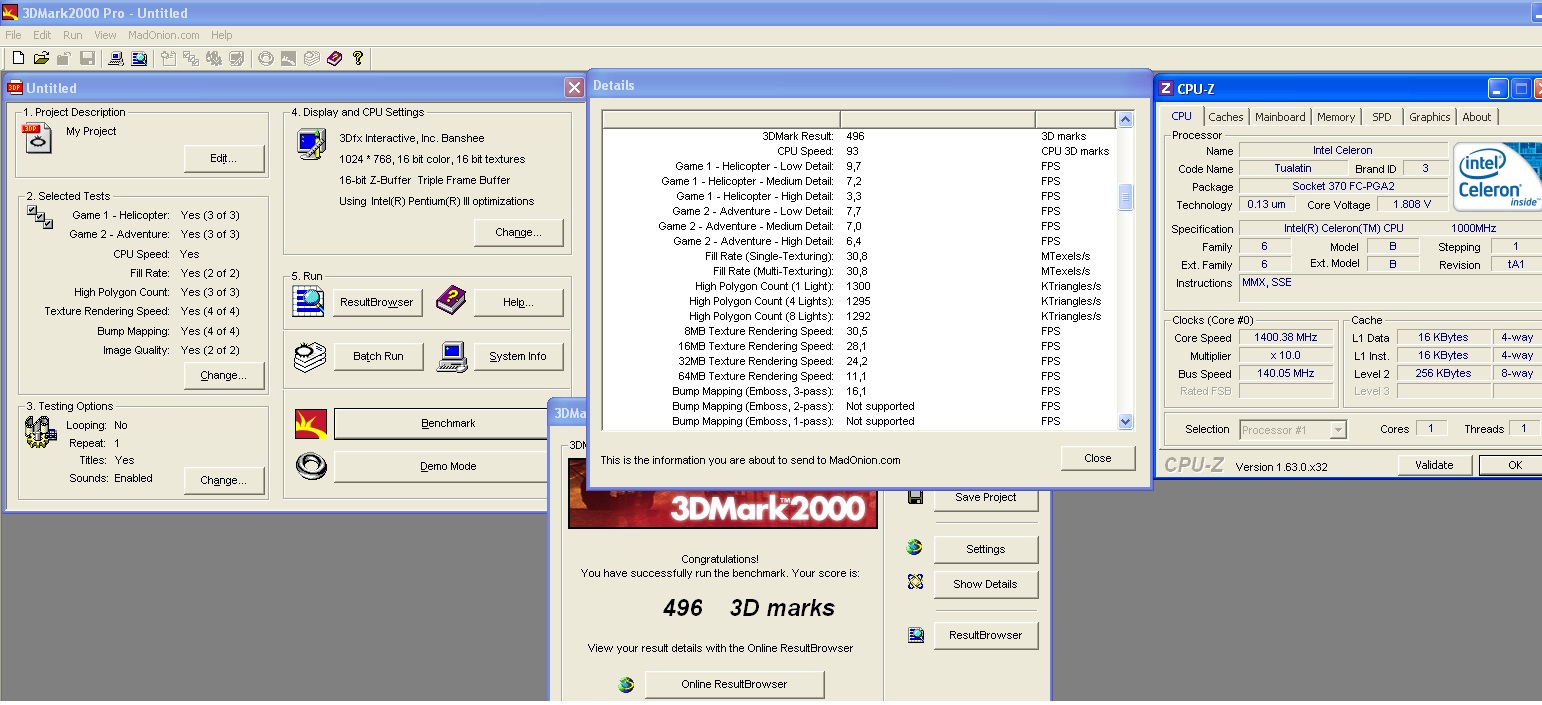Image resolution: width=1542 pixels, height=705 pixels.
Task: Click the grayed torus Demo toolbar icon
Action: pos(266,58)
